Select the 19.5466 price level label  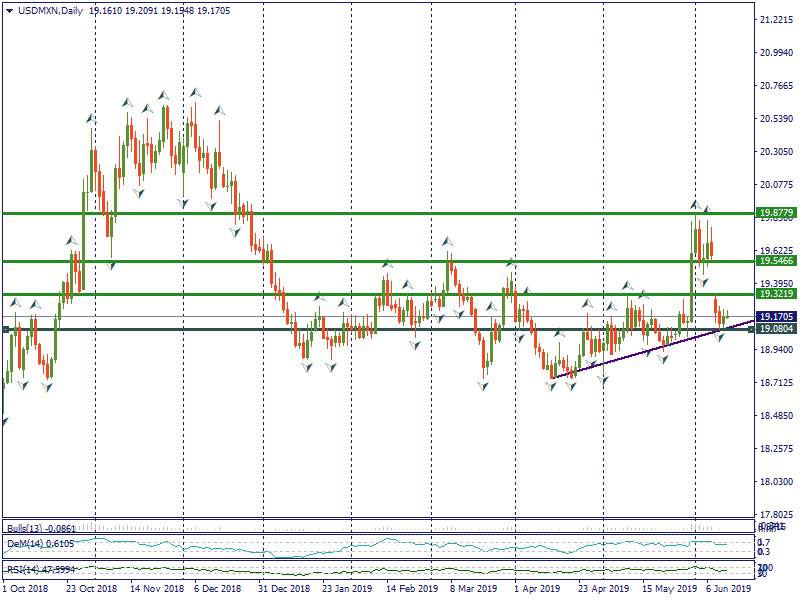(776, 261)
